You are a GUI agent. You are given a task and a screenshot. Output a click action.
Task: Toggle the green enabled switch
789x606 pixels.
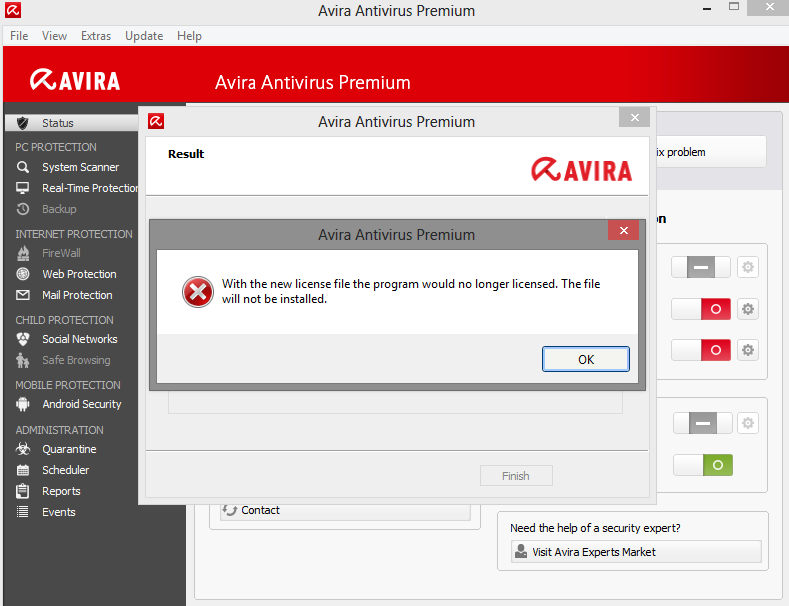point(703,465)
